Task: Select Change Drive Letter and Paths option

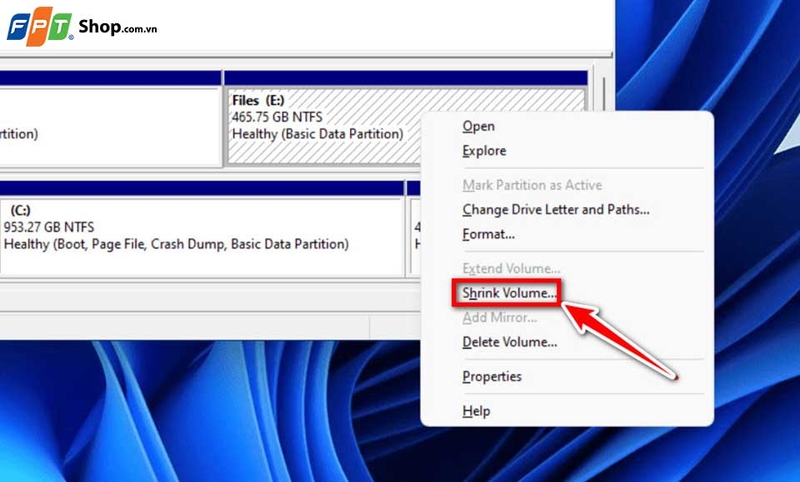Action: point(556,210)
